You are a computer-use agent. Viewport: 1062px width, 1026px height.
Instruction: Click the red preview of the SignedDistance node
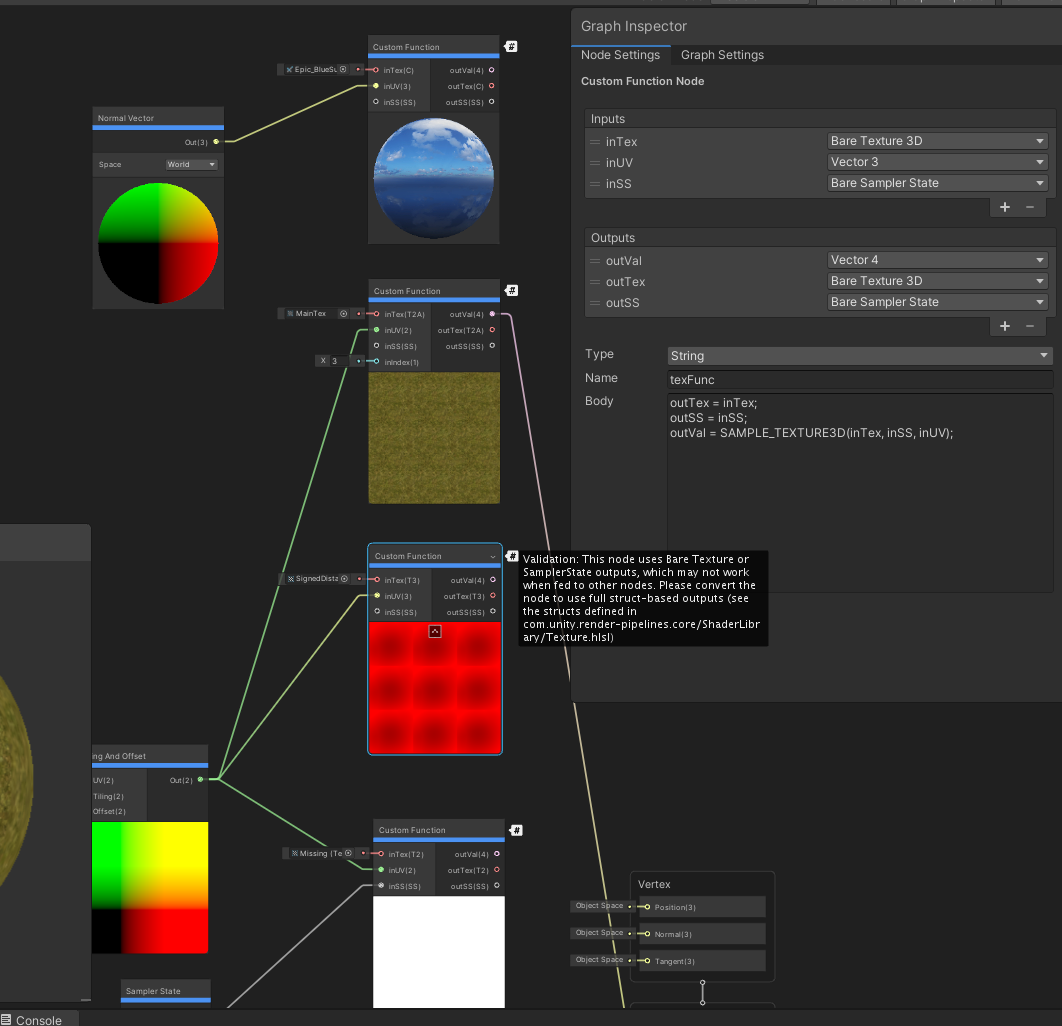point(435,687)
